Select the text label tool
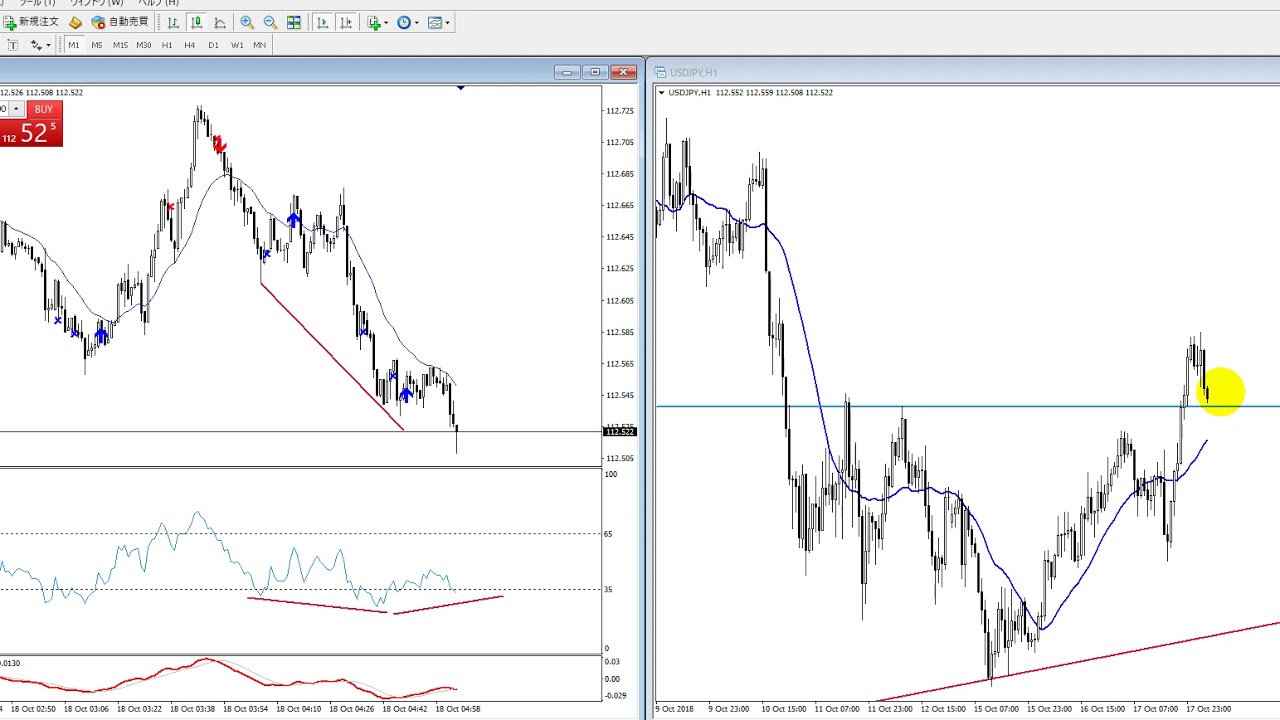1280x720 pixels. click(x=13, y=45)
